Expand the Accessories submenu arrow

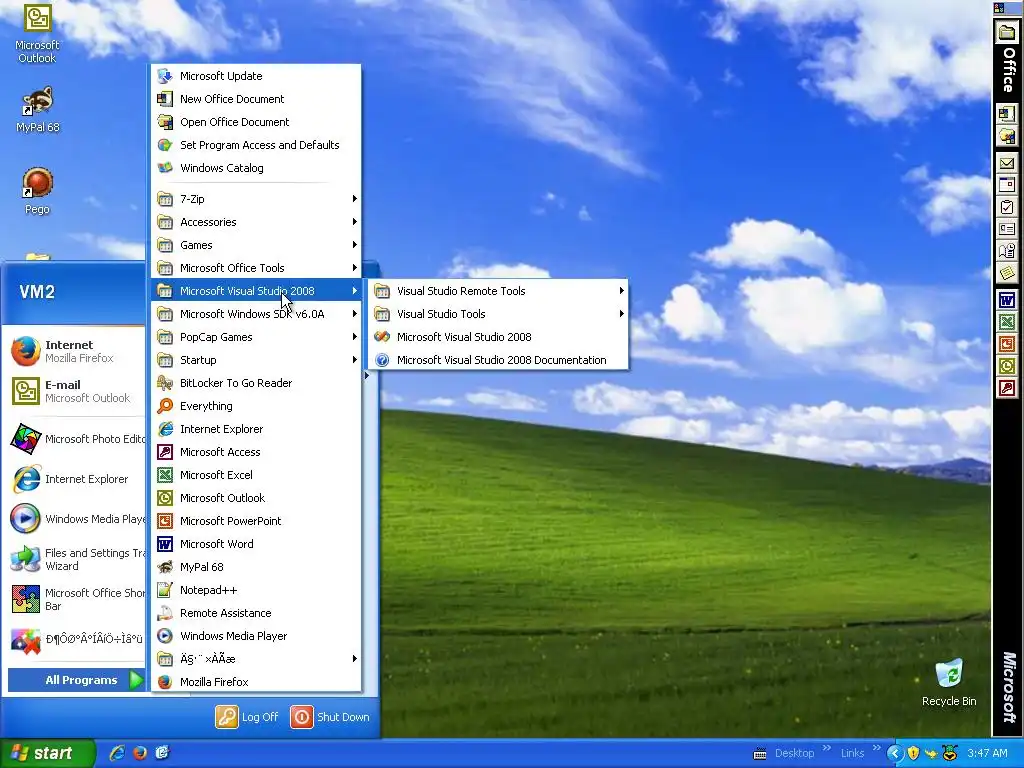(x=355, y=222)
